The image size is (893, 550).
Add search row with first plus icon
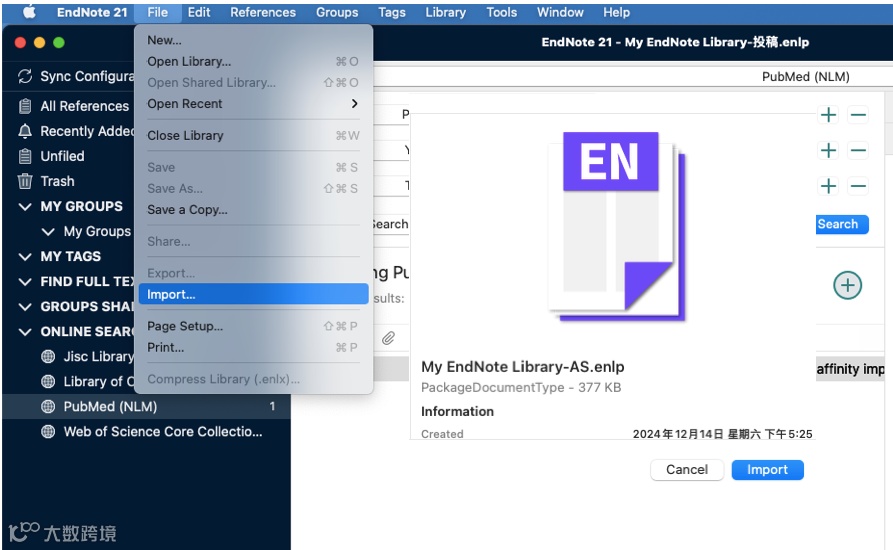click(829, 115)
